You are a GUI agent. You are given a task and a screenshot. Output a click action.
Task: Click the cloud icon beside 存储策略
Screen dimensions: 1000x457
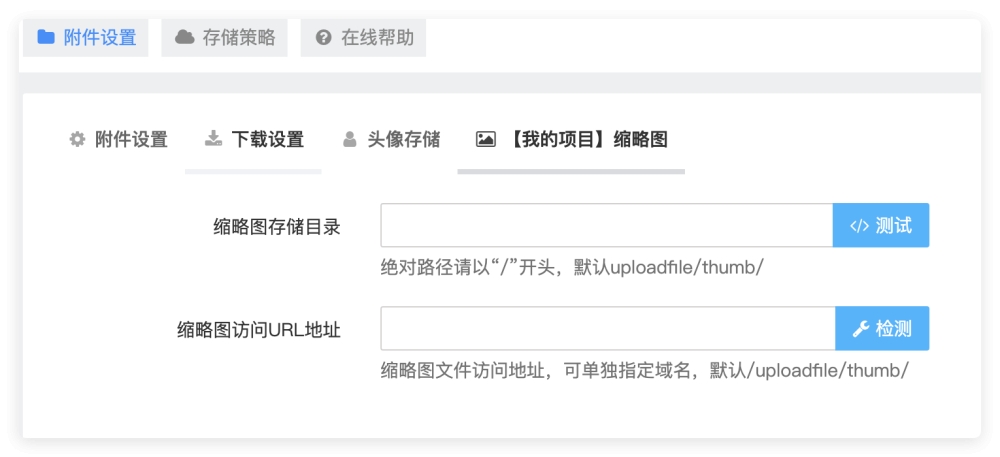tap(185, 37)
